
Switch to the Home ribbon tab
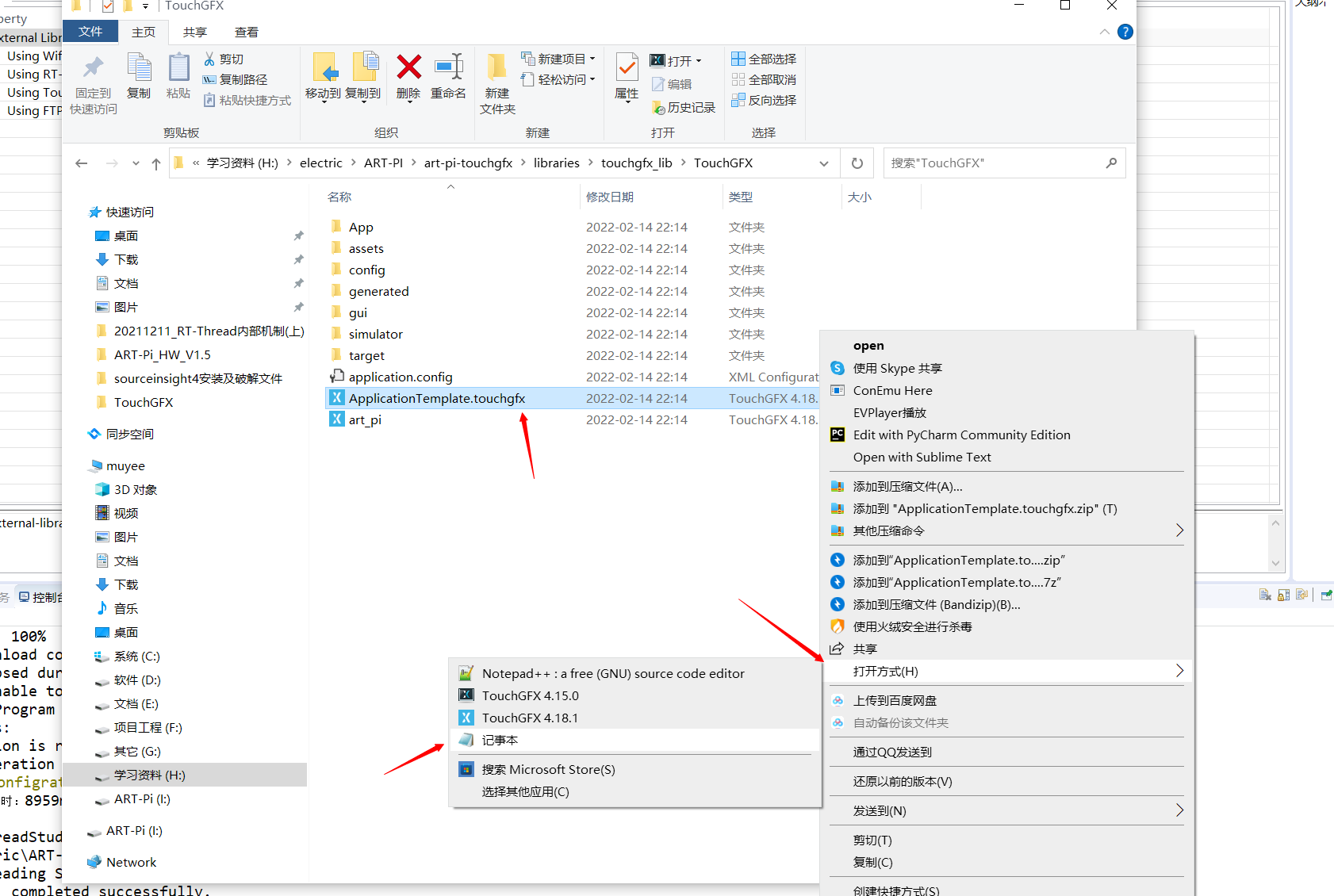pyautogui.click(x=144, y=33)
